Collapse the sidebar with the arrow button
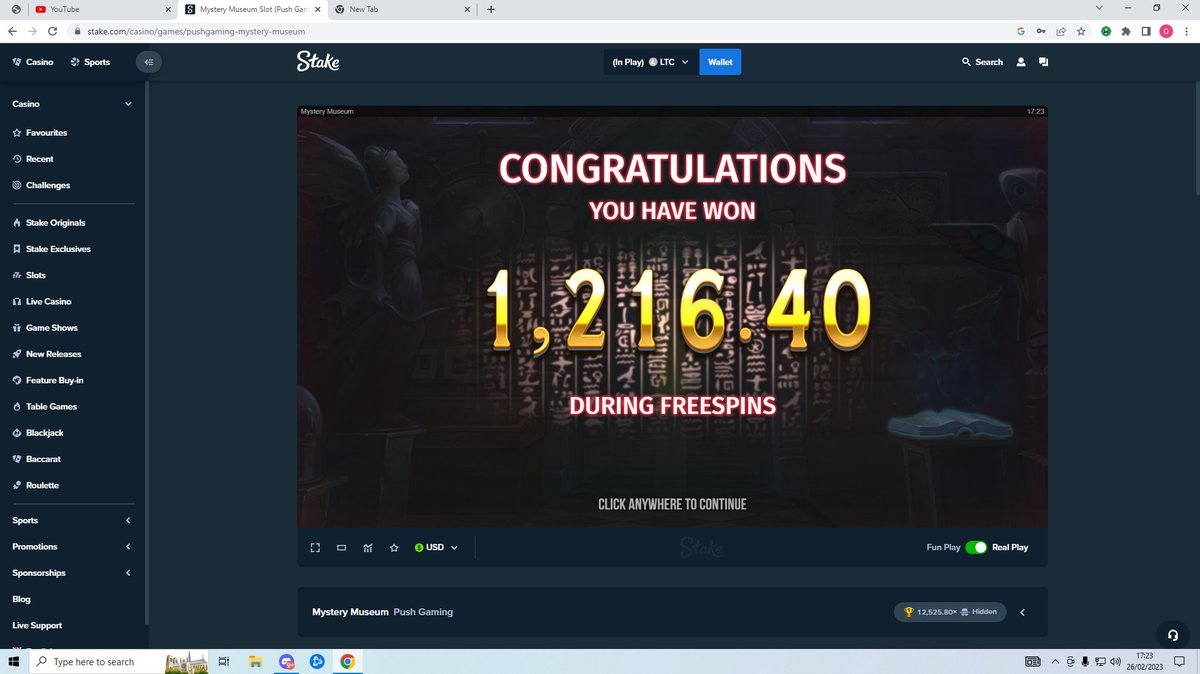This screenshot has width=1200, height=674. click(148, 62)
